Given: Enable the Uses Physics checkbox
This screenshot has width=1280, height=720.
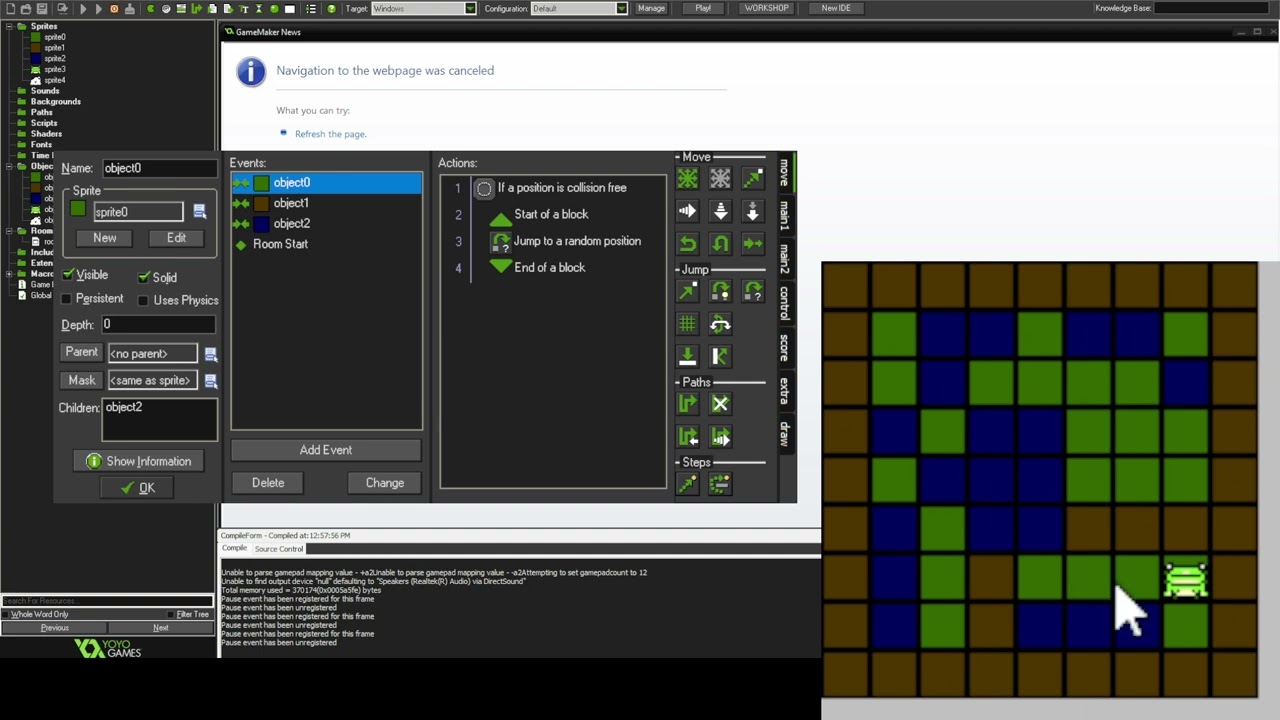Looking at the screenshot, I should point(143,300).
